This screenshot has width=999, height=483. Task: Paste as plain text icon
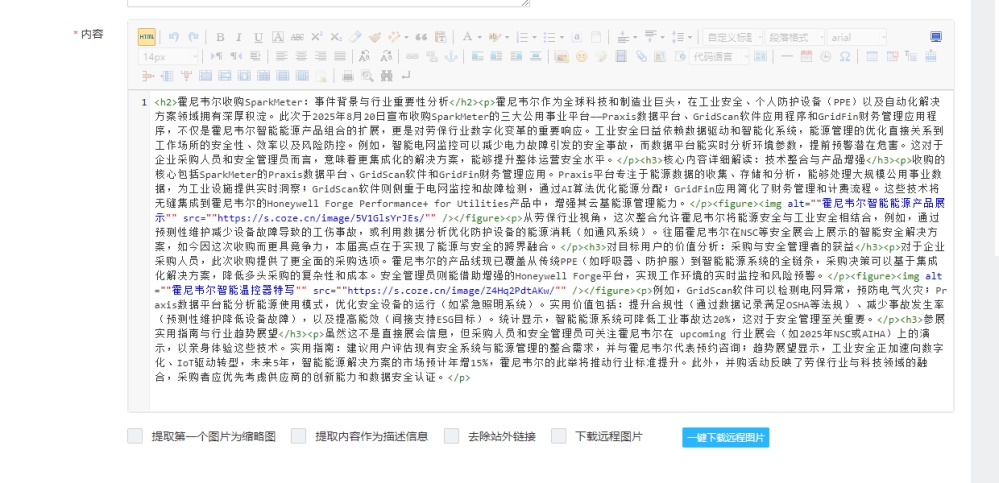coord(440,37)
